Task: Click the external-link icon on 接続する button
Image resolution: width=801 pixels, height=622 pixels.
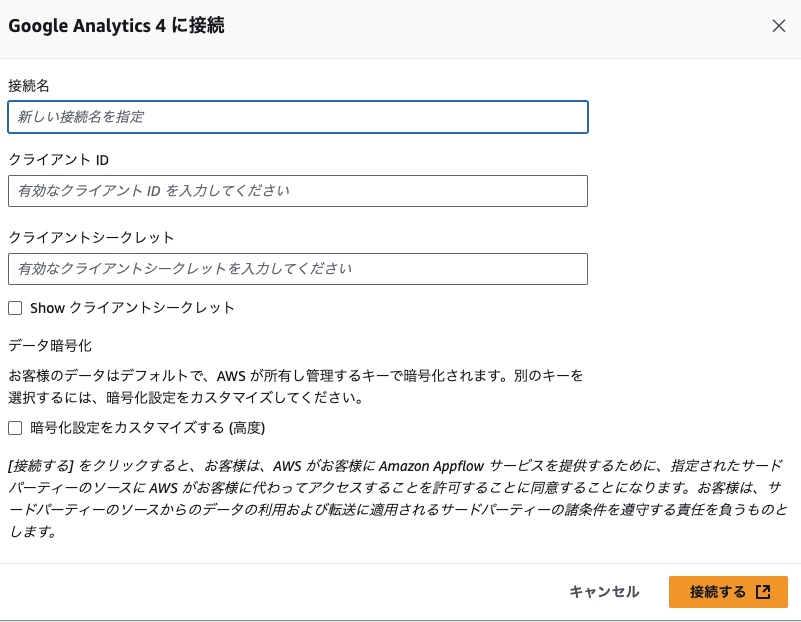Action: coord(763,592)
